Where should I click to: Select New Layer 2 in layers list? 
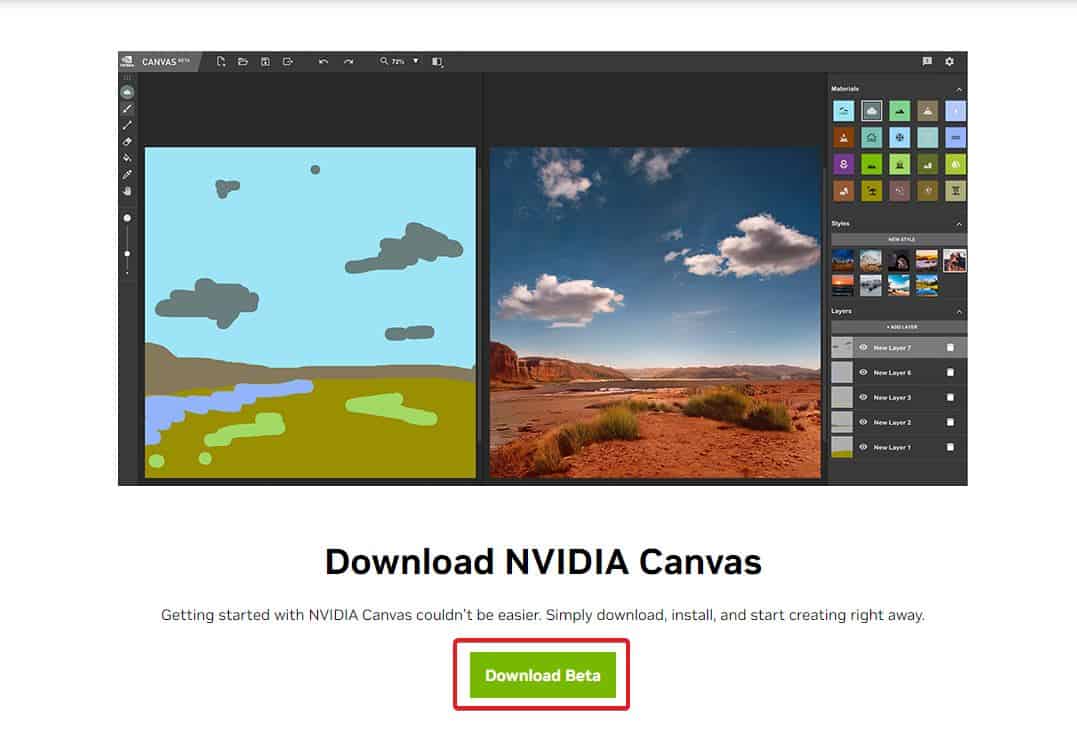[892, 422]
